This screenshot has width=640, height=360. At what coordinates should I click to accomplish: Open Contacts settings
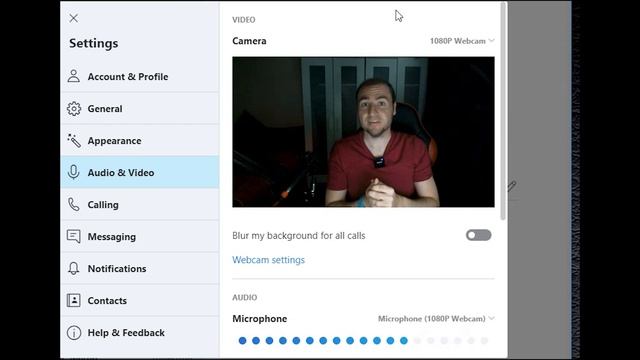pos(140,300)
